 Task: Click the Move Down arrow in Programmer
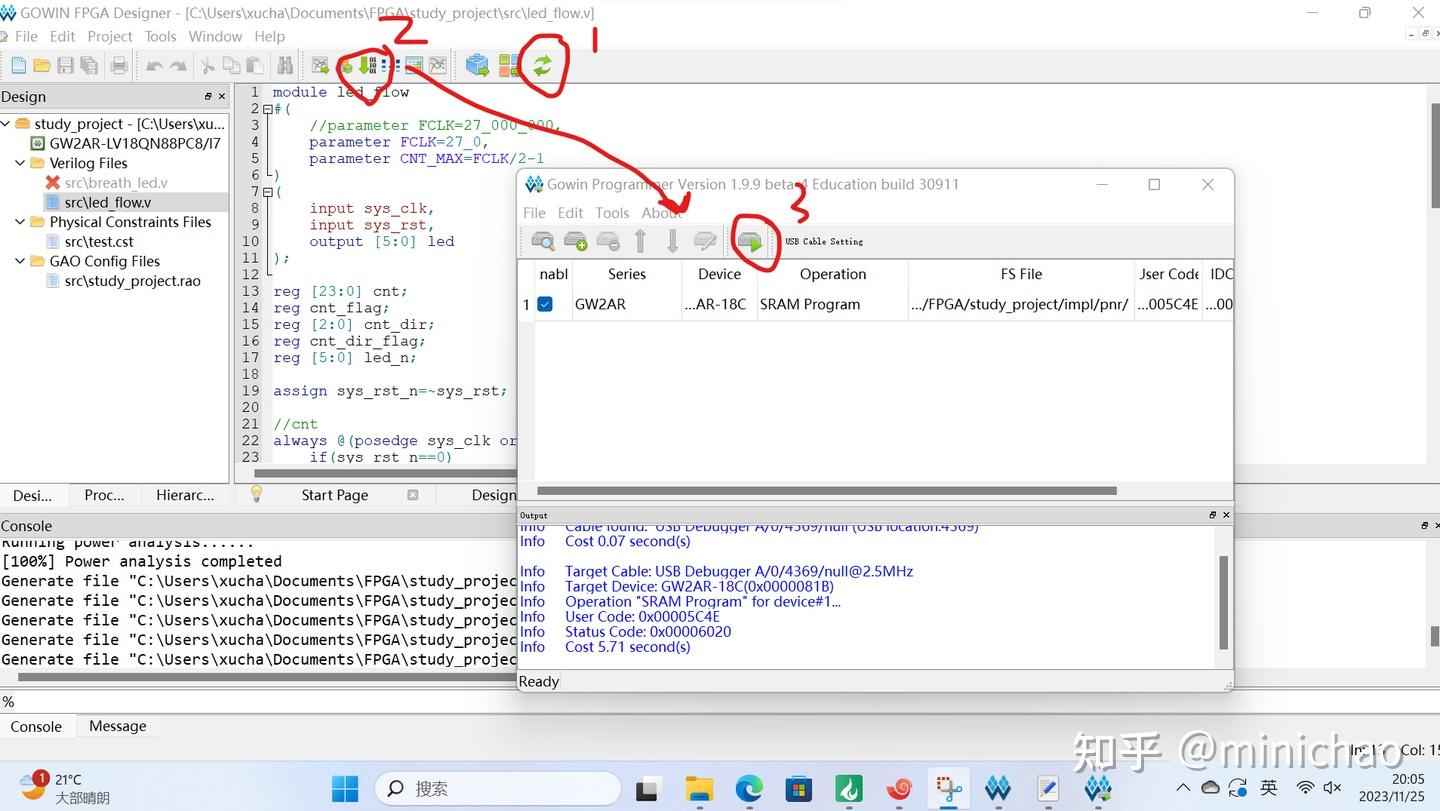[x=673, y=241]
